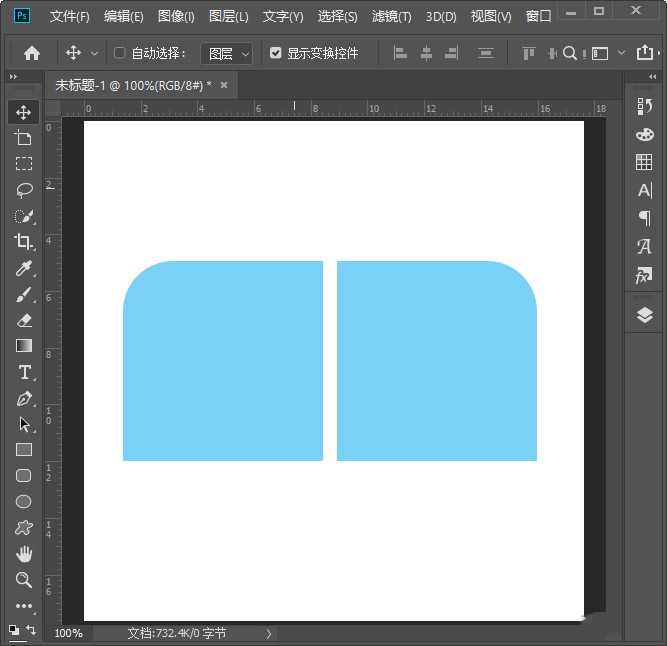Click the Home button in options bar

(32, 53)
